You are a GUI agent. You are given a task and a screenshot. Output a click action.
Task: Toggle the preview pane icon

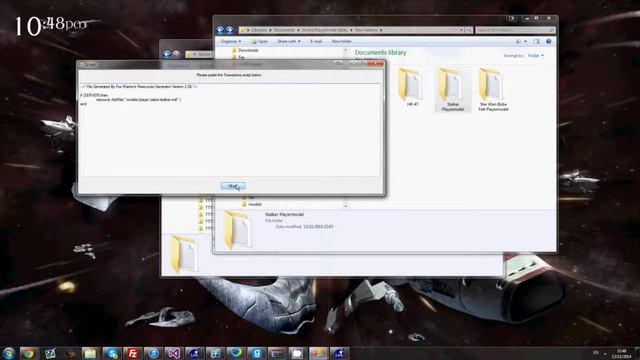pyautogui.click(x=536, y=41)
